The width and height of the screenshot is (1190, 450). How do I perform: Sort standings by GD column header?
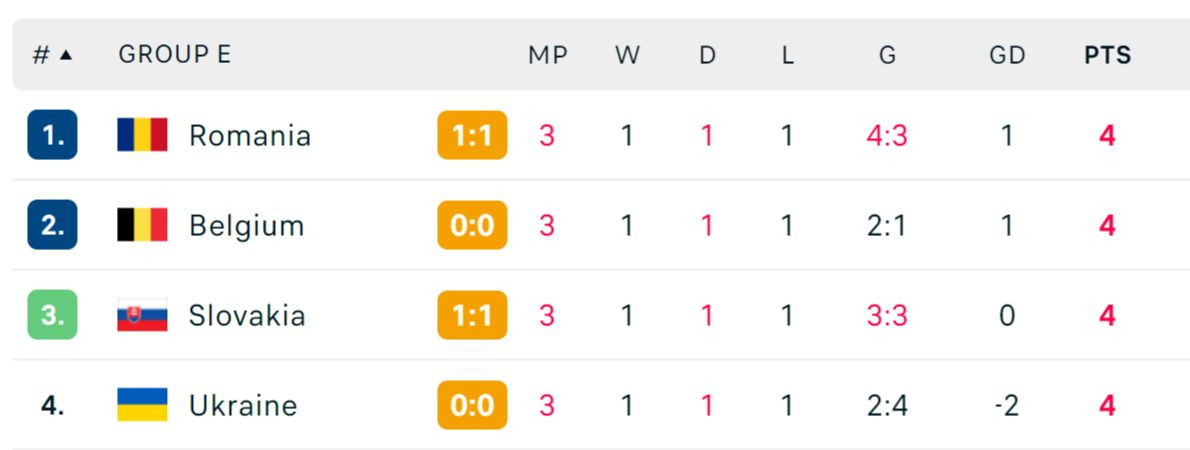(x=1007, y=55)
